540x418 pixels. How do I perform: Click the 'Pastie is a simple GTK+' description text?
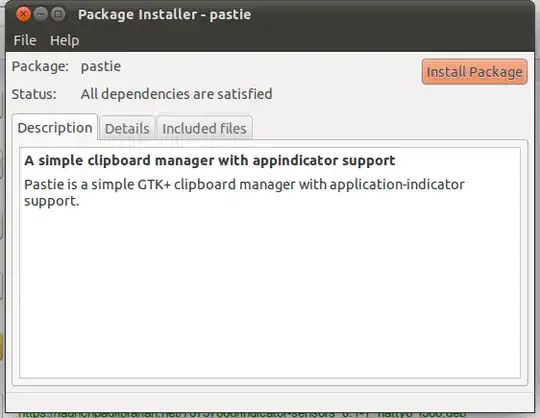(x=244, y=192)
